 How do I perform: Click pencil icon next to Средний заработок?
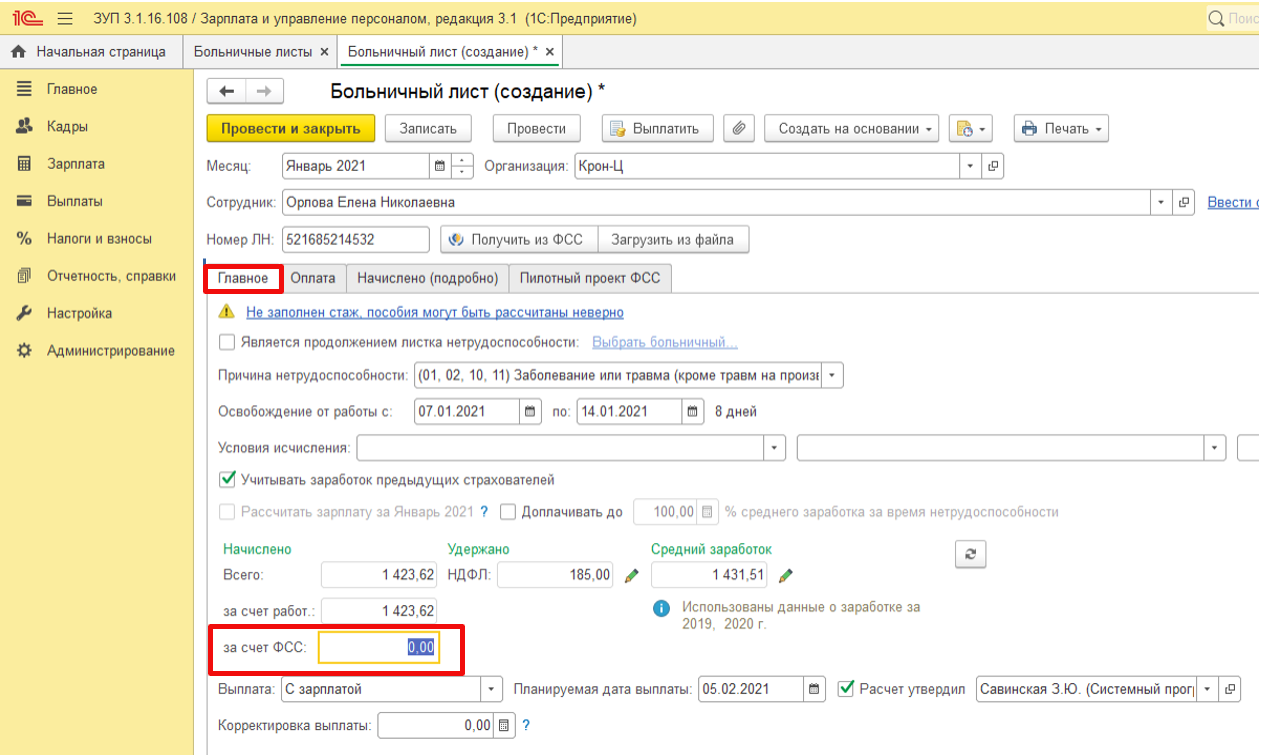(786, 575)
